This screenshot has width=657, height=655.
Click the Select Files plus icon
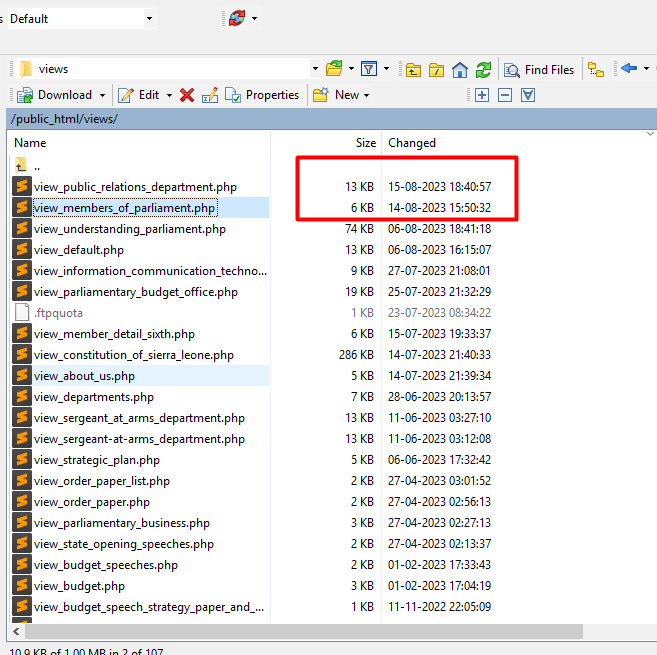[482, 95]
